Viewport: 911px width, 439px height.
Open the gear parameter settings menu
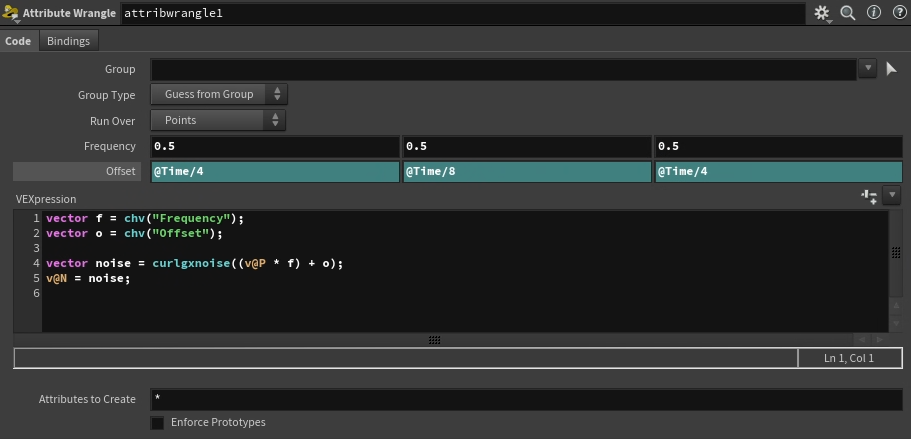coord(823,13)
